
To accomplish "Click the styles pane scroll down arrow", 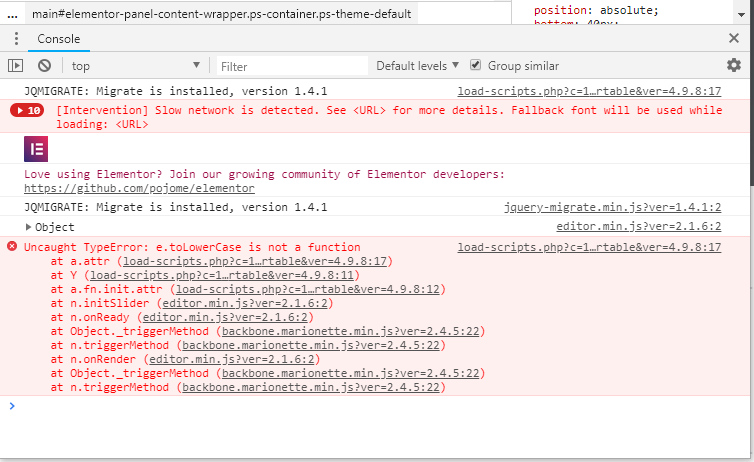I will pyautogui.click(x=741, y=14).
